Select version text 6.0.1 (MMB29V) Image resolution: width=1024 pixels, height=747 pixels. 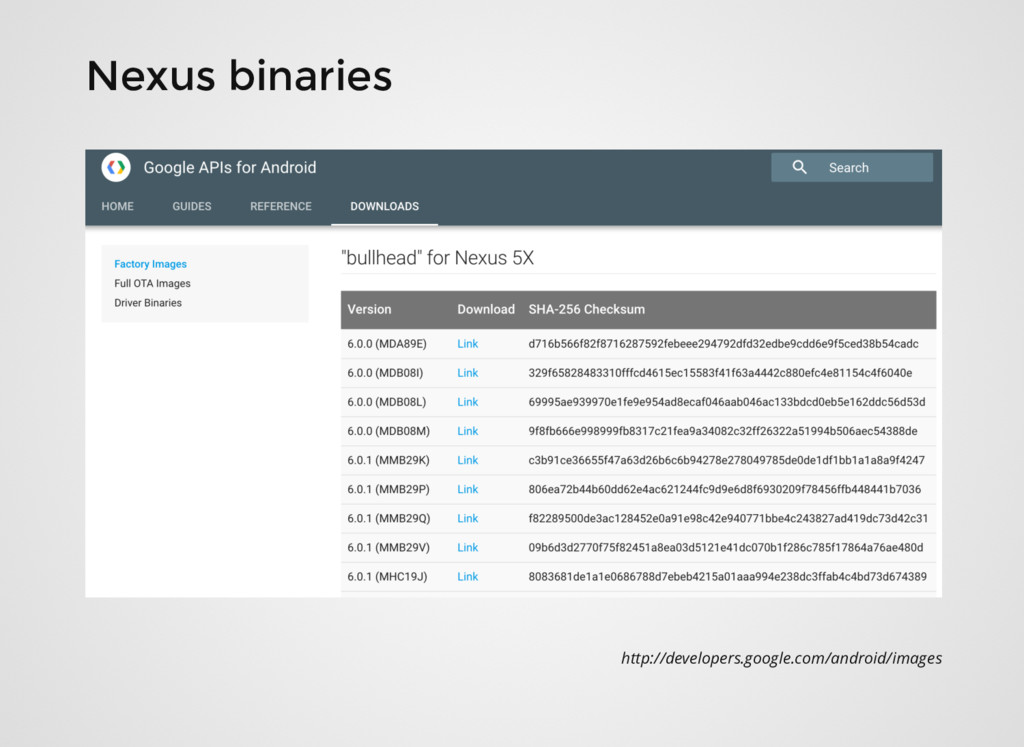tap(389, 547)
